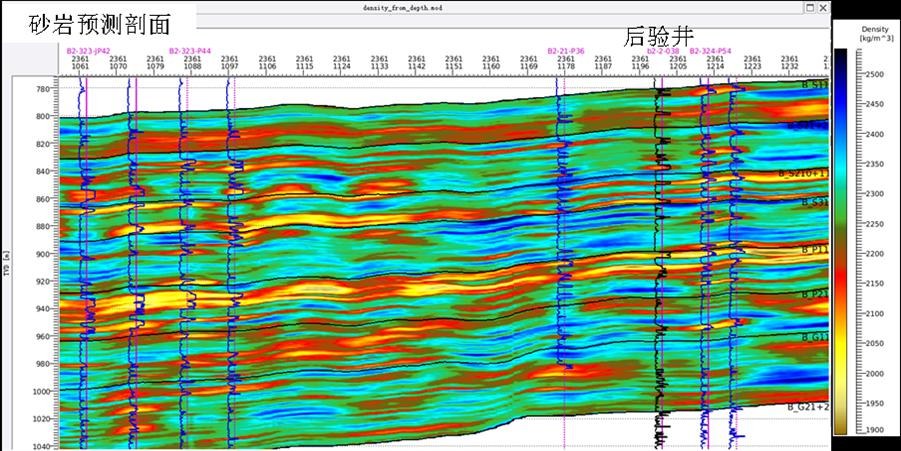Maximize the density_from_depth.mod window
901x451 pixels.
[x=810, y=8]
